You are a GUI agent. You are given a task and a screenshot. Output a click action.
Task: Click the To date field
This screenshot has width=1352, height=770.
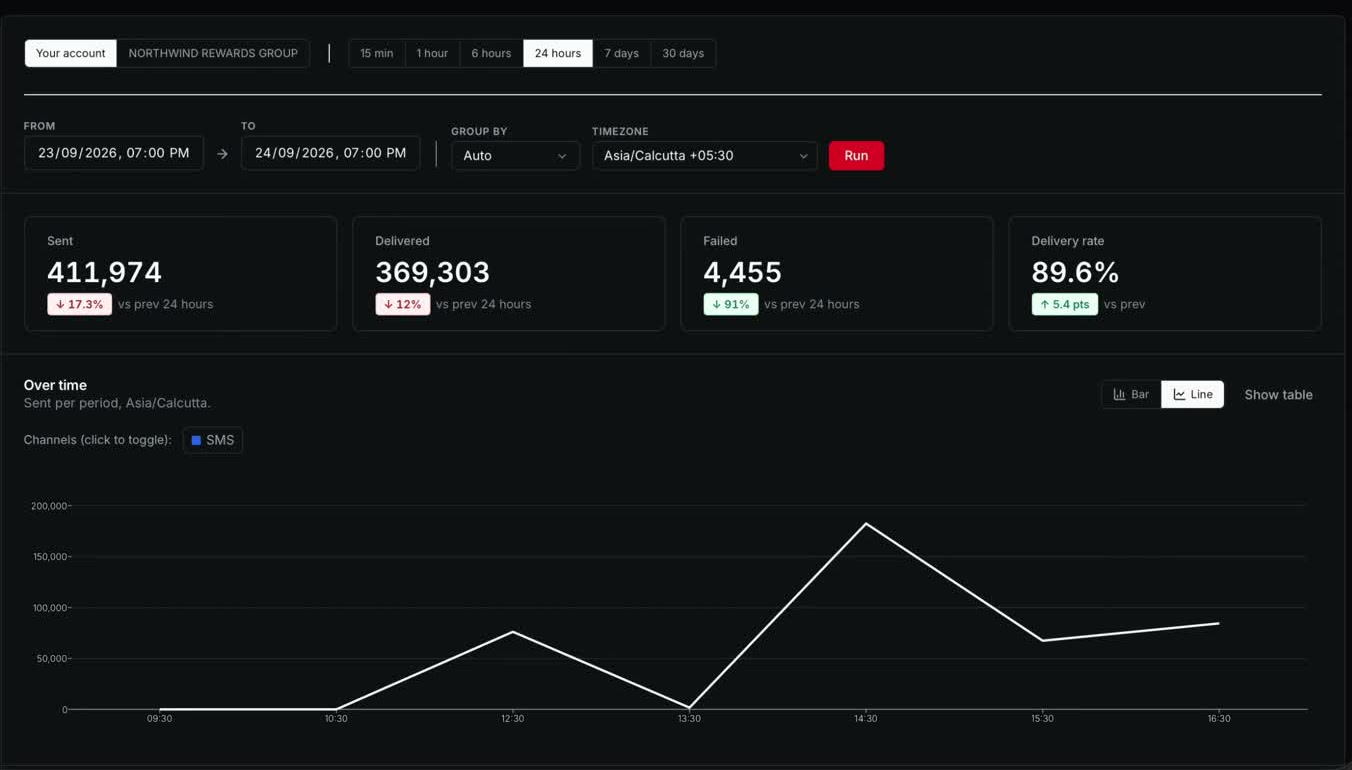tap(331, 153)
